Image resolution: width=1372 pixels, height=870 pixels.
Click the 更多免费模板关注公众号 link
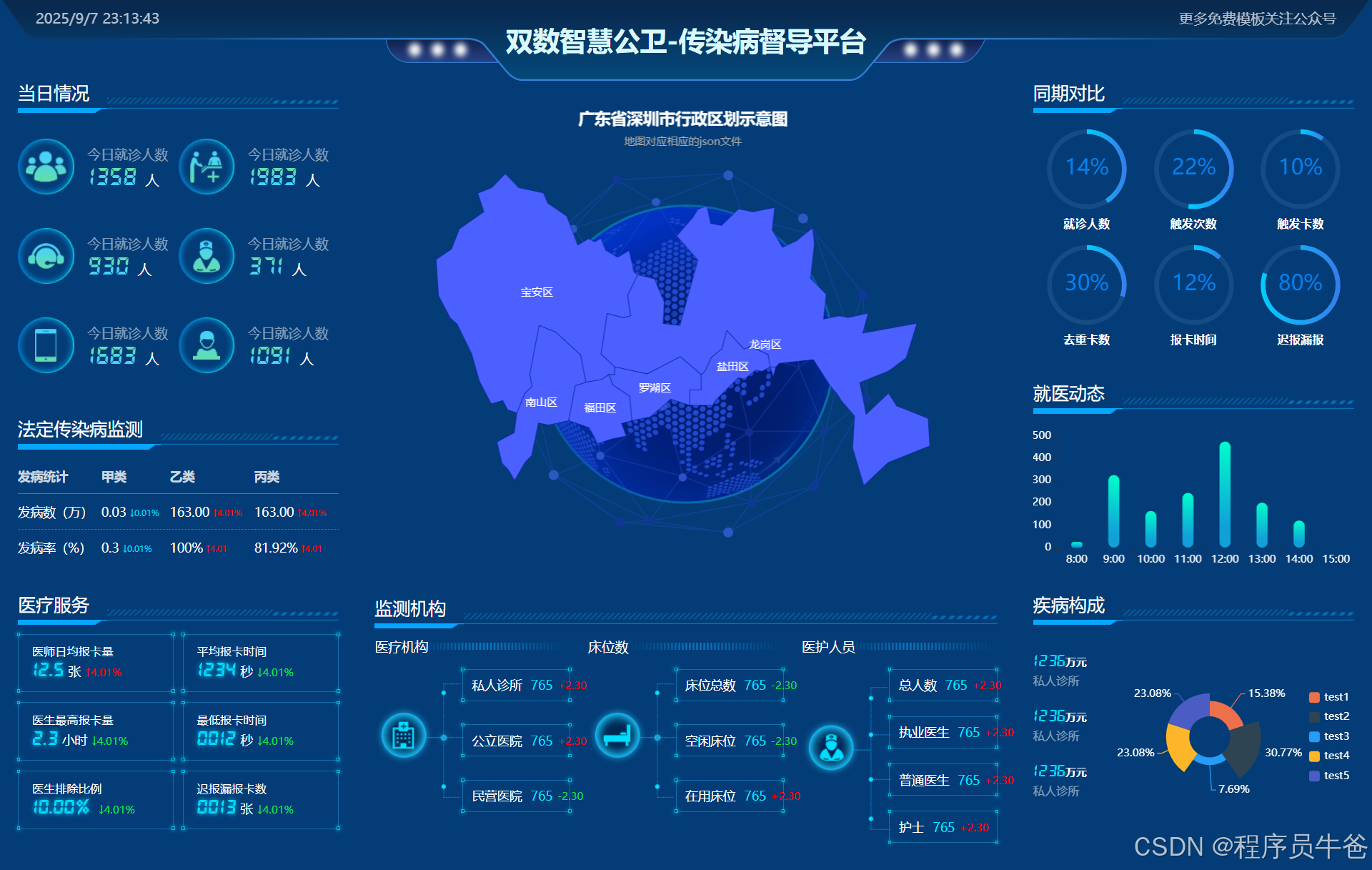click(x=1257, y=19)
